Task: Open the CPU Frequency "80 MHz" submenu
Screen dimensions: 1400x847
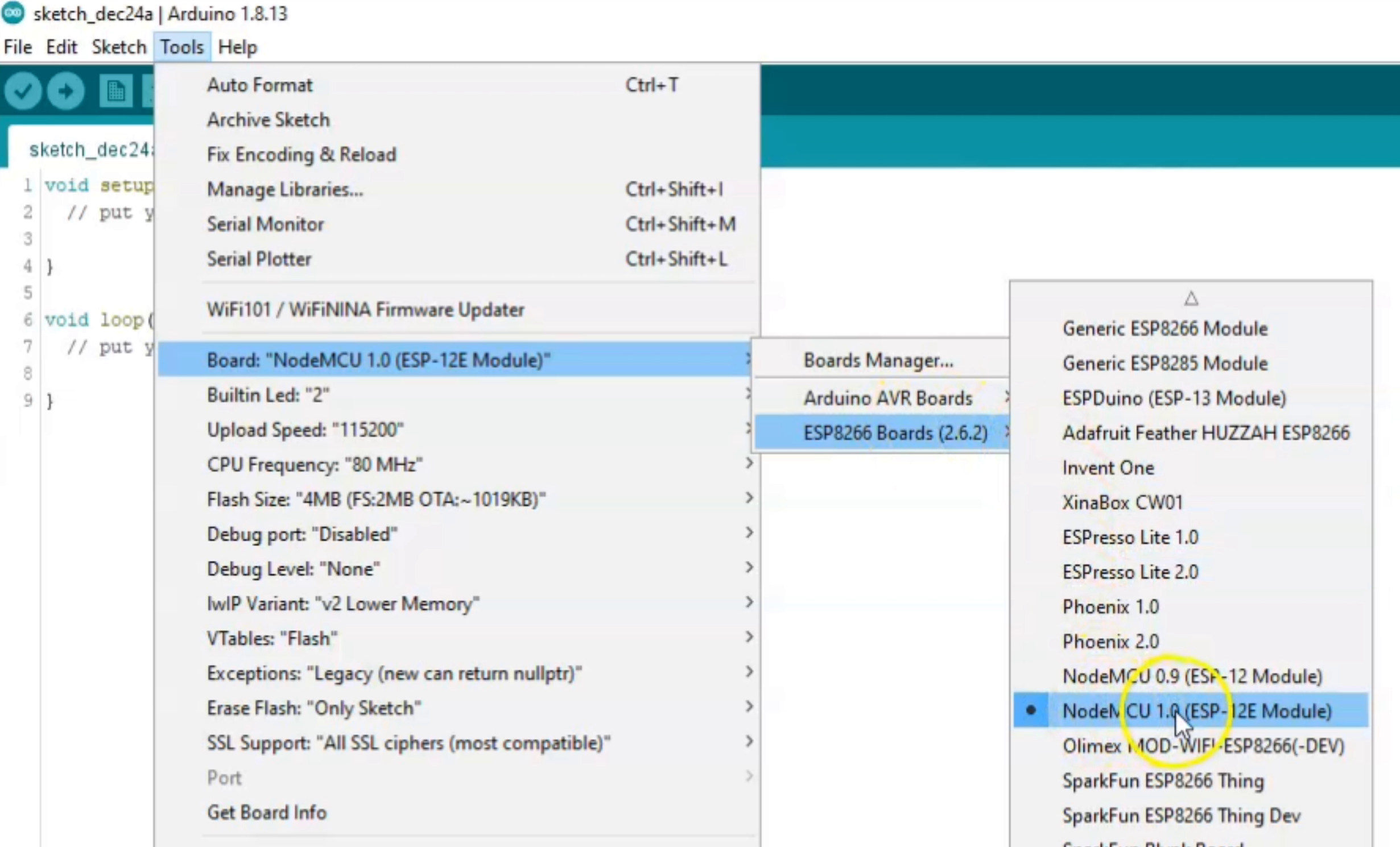Action: (x=314, y=465)
